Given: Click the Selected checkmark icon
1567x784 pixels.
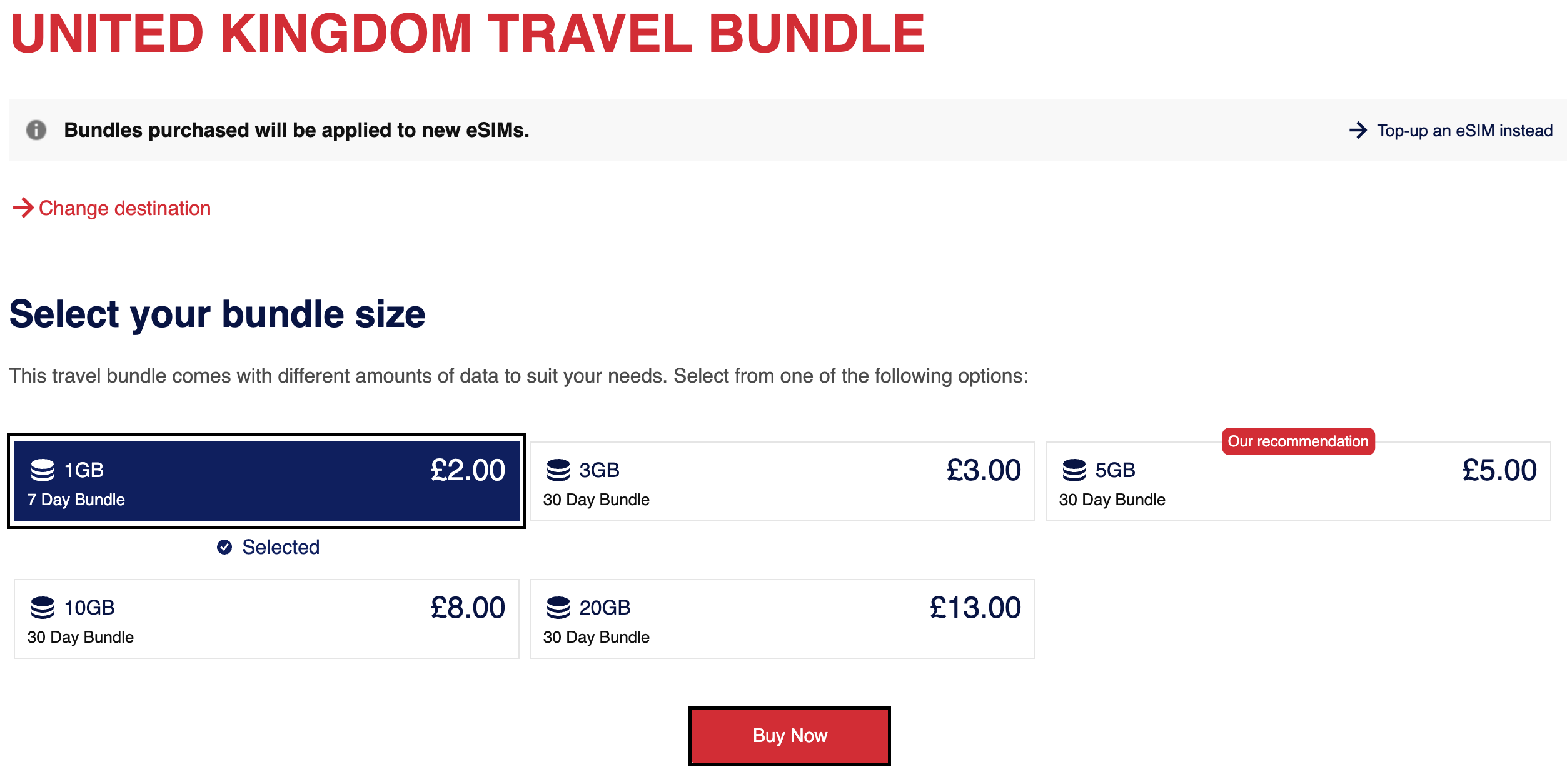Looking at the screenshot, I should tap(224, 547).
